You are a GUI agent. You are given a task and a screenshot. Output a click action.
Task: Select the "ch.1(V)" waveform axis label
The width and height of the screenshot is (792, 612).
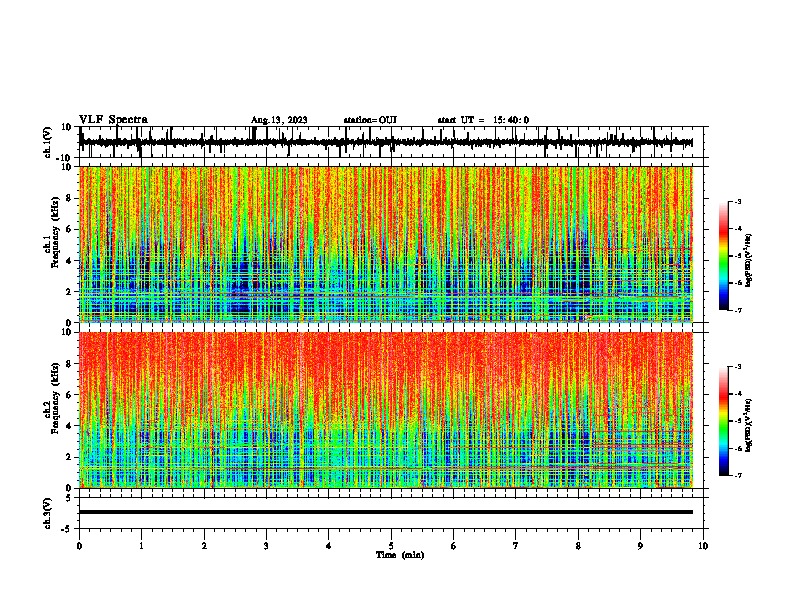point(48,142)
